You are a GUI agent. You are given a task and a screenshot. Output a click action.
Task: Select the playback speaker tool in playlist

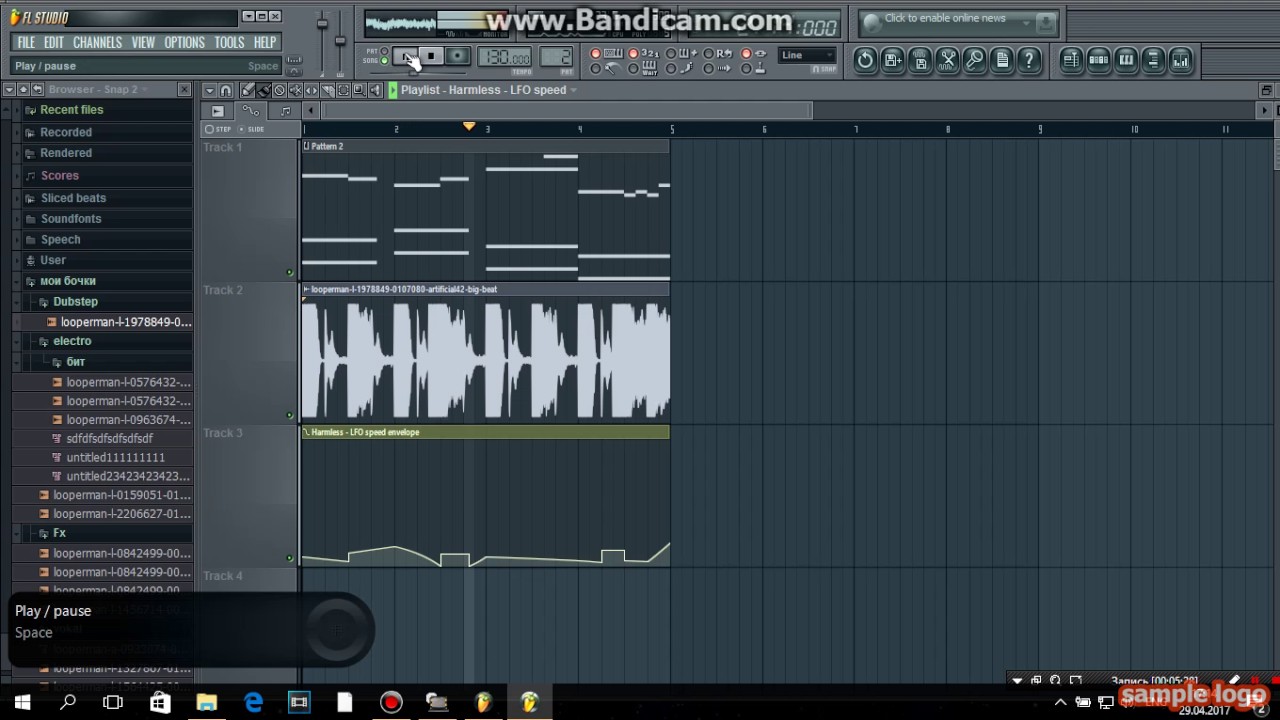(x=375, y=90)
